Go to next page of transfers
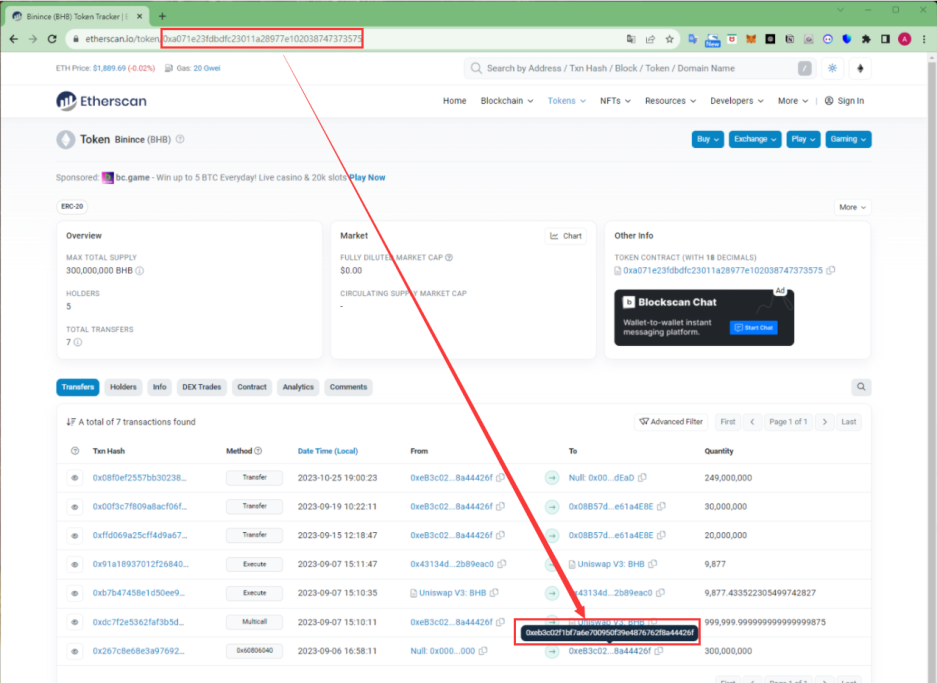 point(825,422)
